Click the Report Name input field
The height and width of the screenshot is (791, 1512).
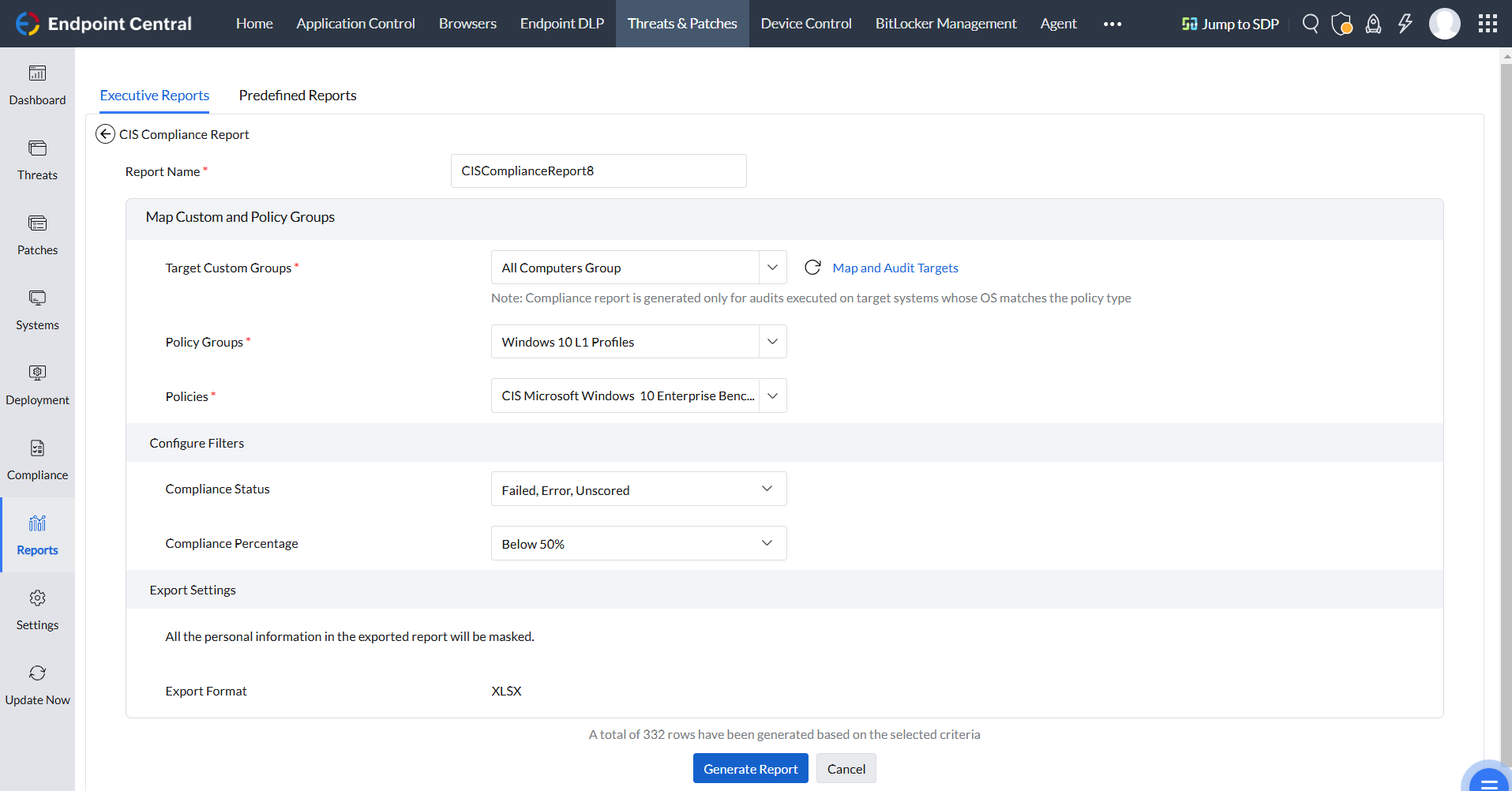598,171
